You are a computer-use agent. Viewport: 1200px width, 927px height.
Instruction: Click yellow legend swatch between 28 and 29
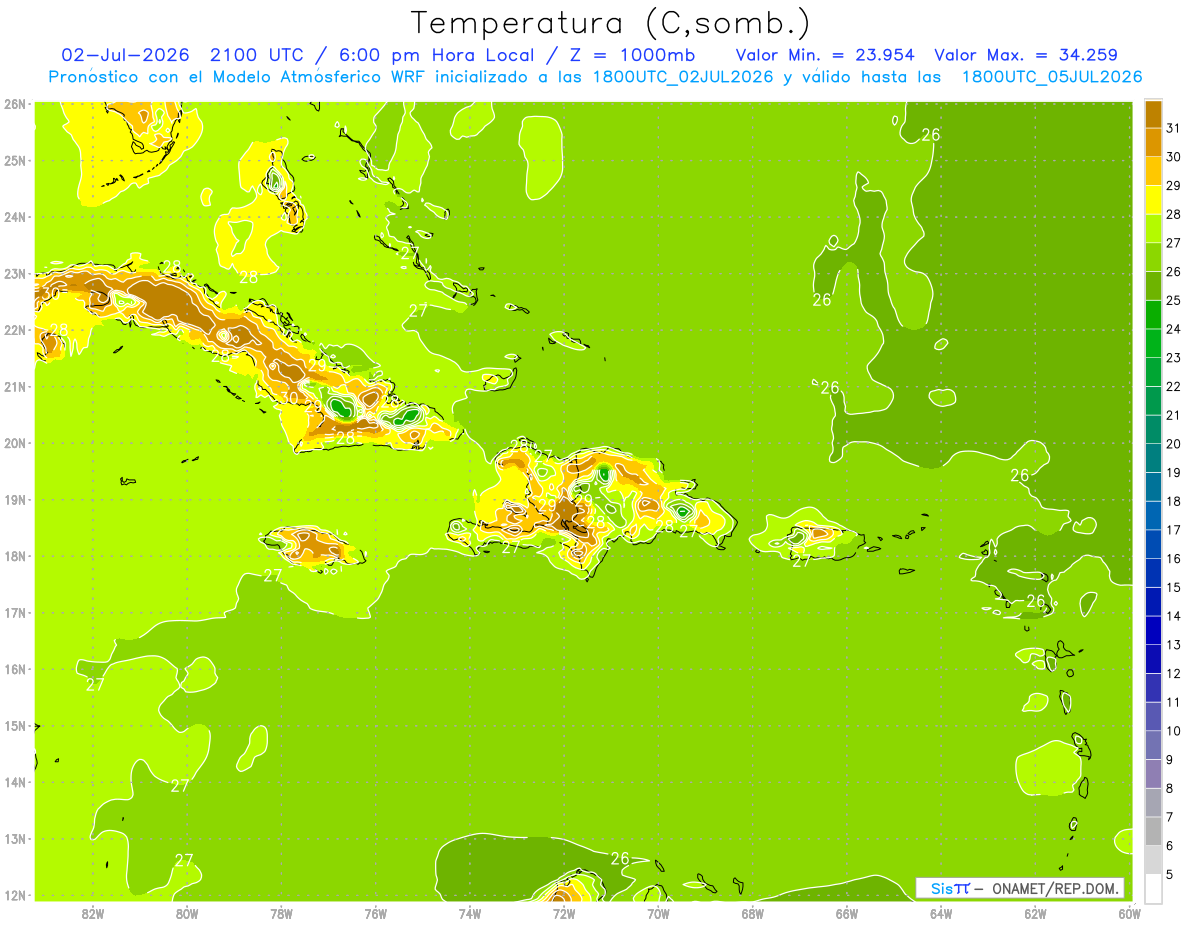pos(1153,200)
